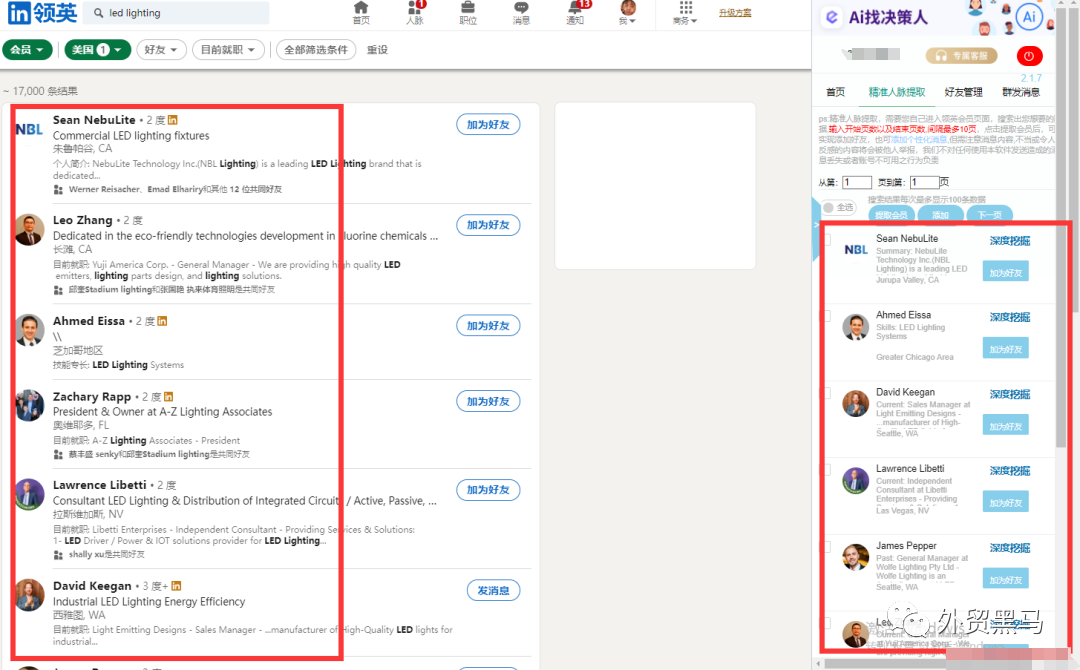Open 消息 messaging icon in top nav
The width and height of the screenshot is (1080, 670).
[x=521, y=12]
